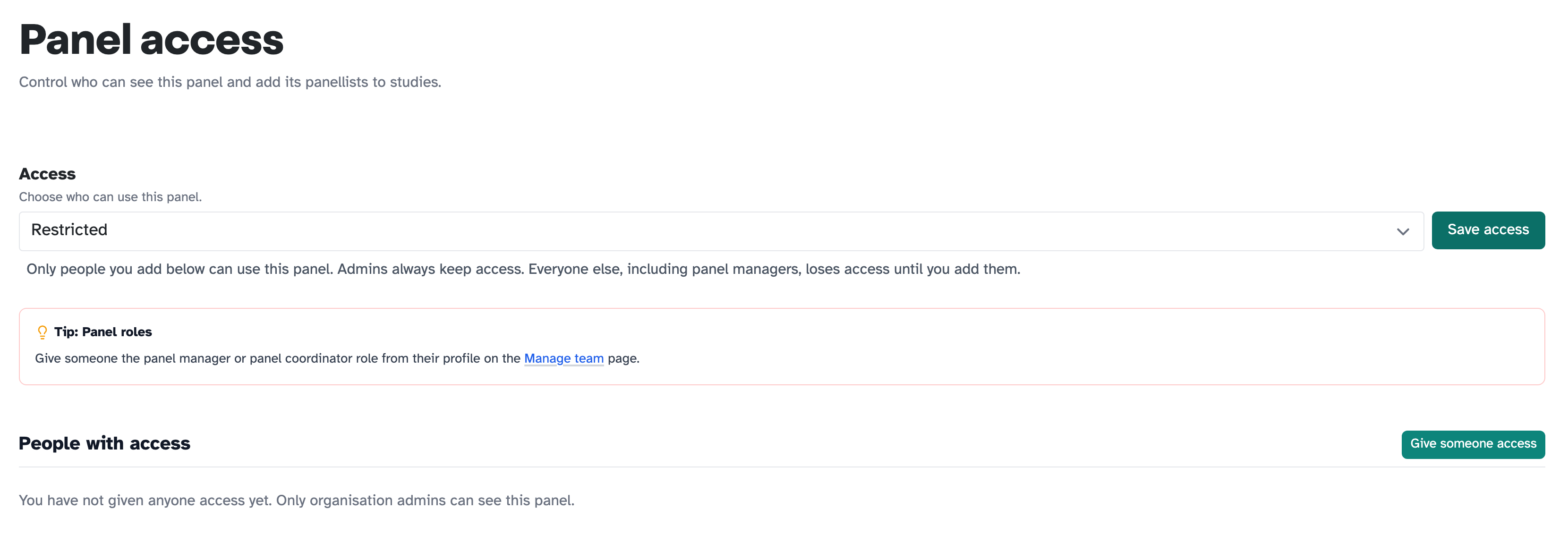Click the 'Choose who can use this panel' hint

(110, 196)
